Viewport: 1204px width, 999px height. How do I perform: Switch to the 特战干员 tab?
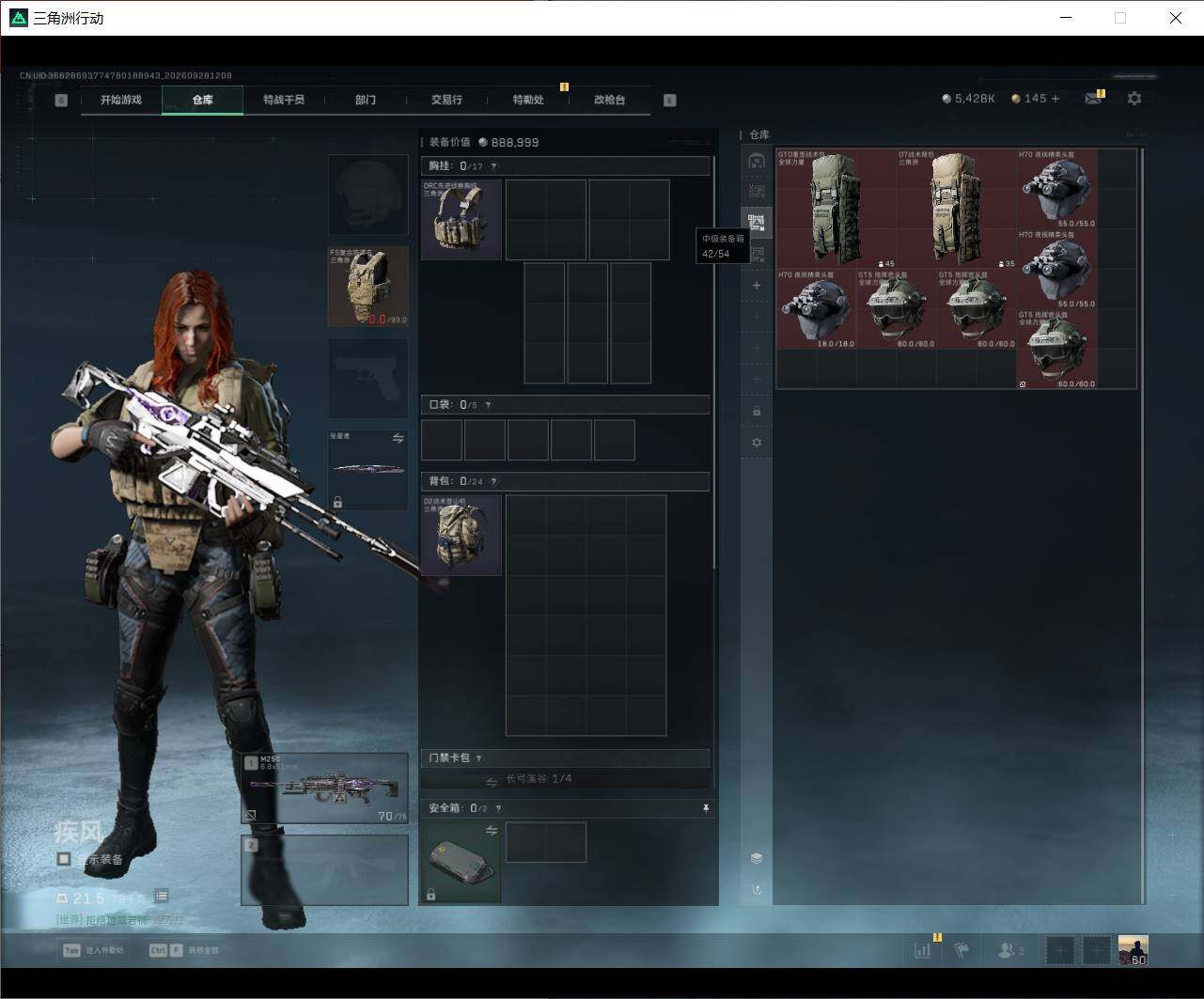pos(284,100)
